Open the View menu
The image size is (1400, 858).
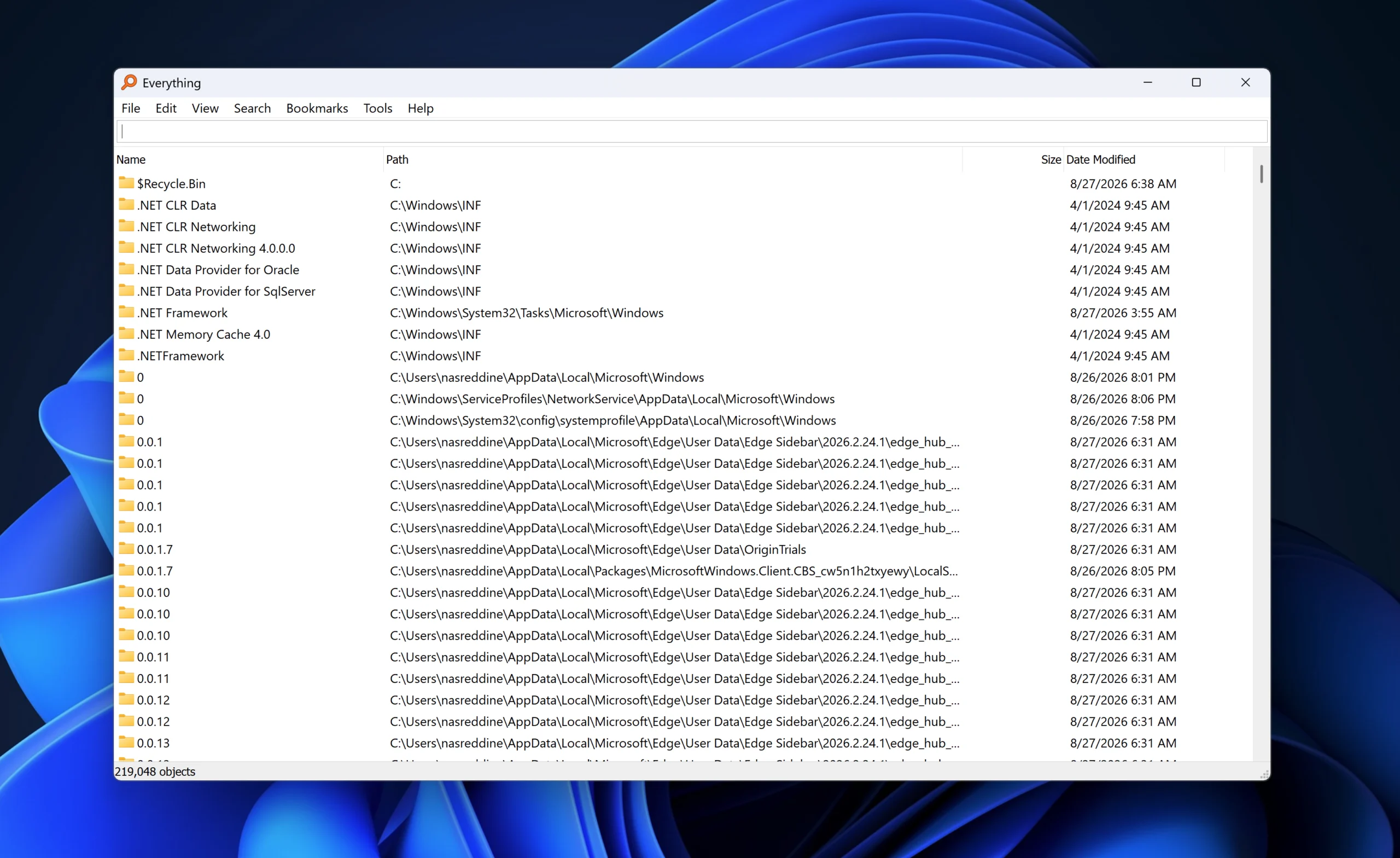[x=205, y=108]
